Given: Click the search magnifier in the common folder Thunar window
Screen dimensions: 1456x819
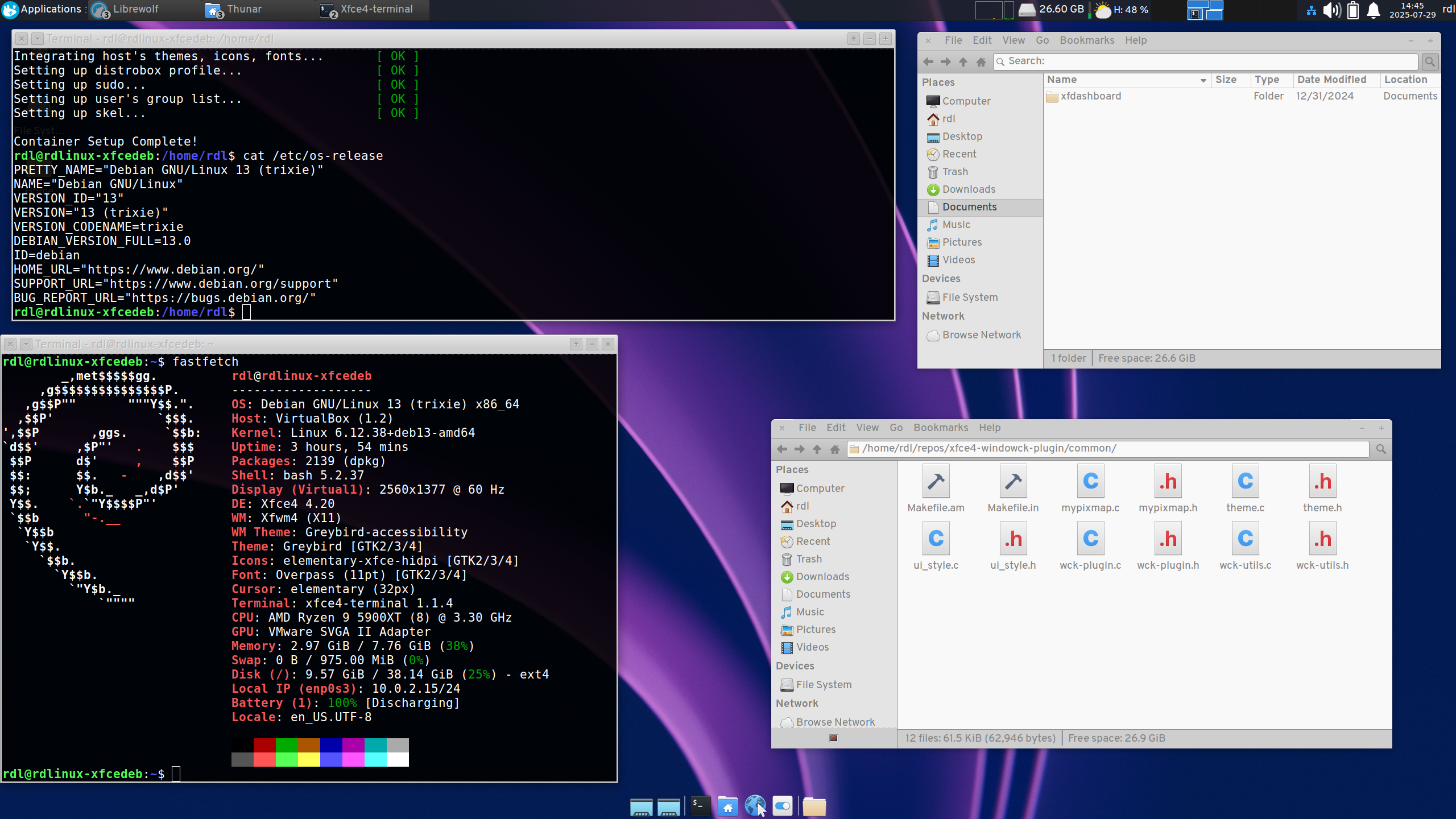Looking at the screenshot, I should click(x=1381, y=449).
